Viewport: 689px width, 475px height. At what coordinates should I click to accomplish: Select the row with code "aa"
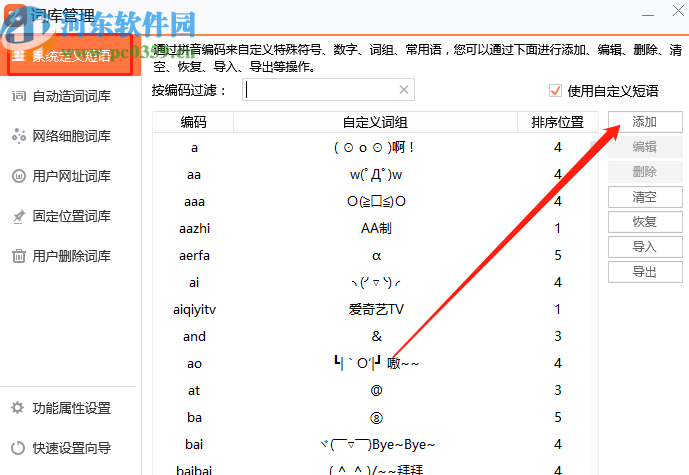coord(372,174)
